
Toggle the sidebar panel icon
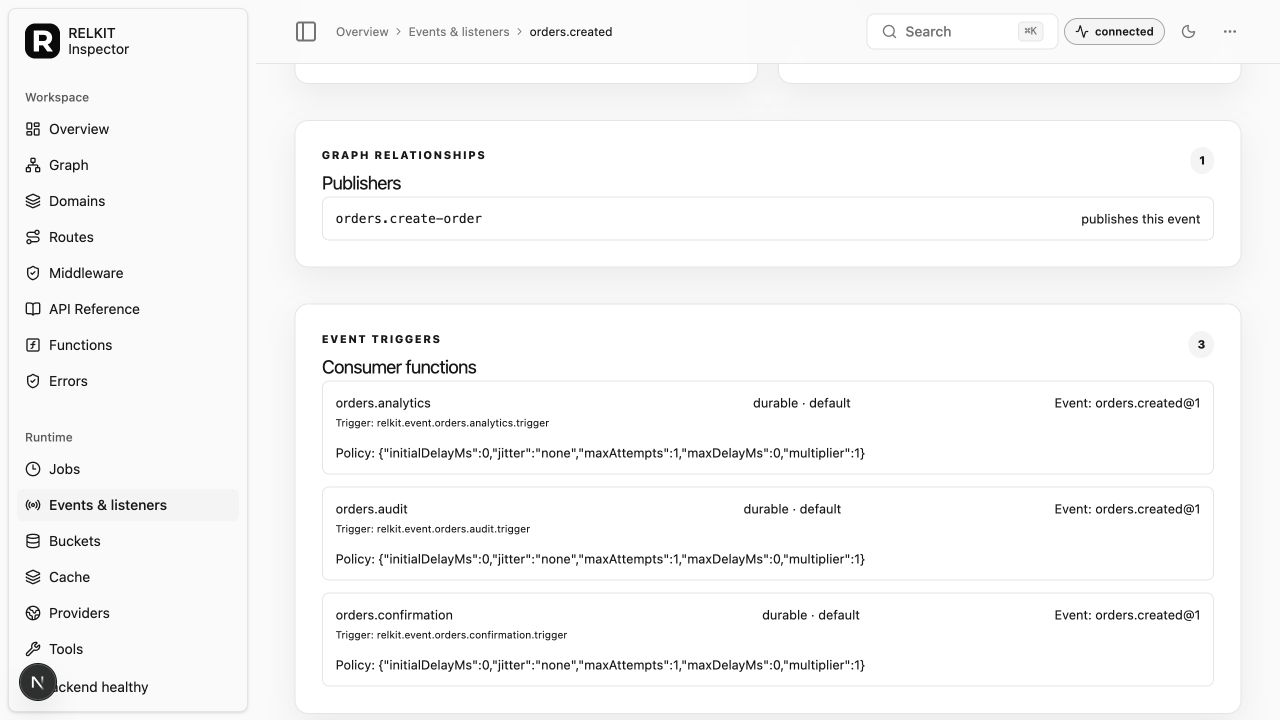[306, 32]
